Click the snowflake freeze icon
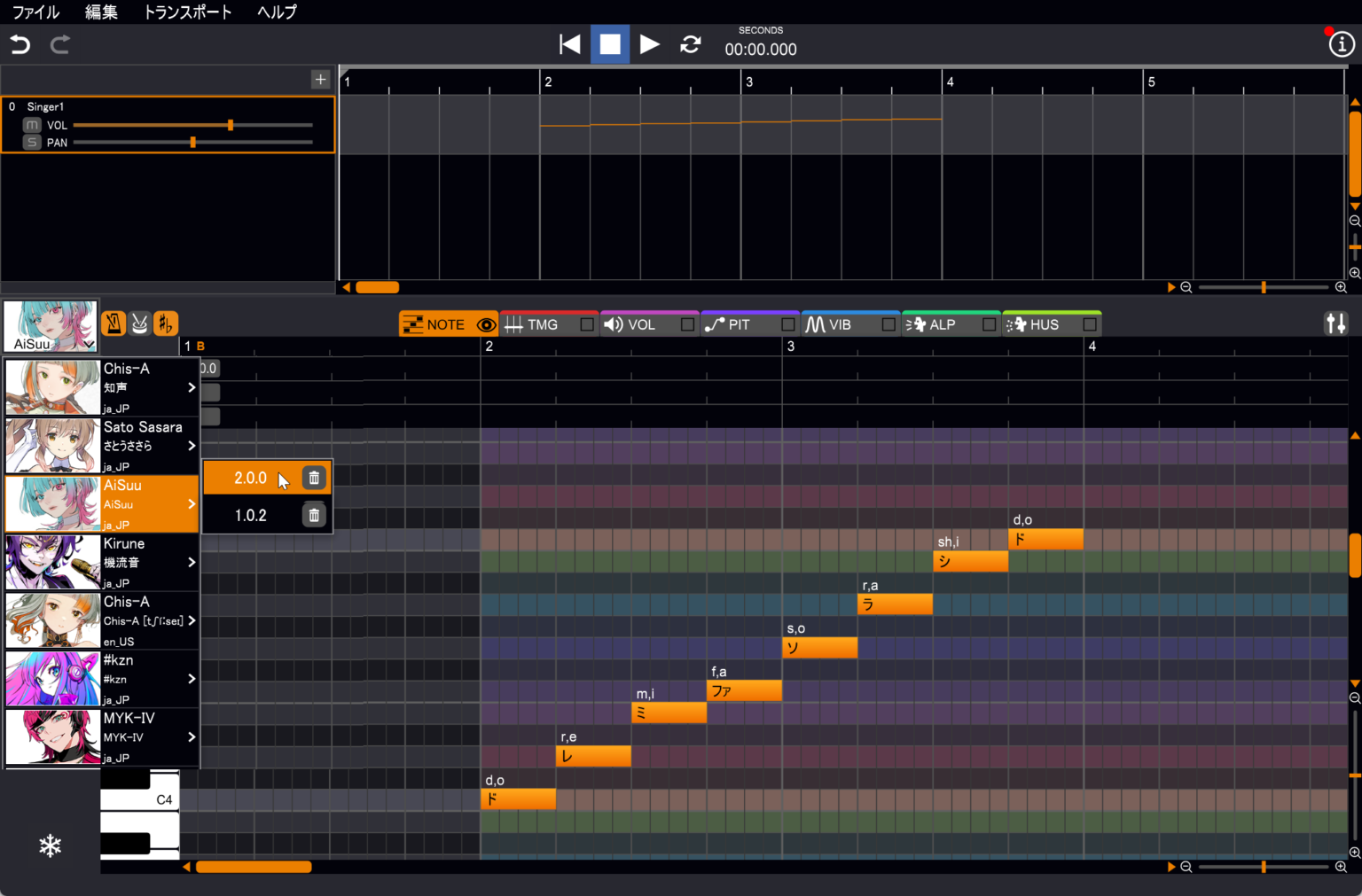Viewport: 1362px width, 896px height. (x=51, y=845)
